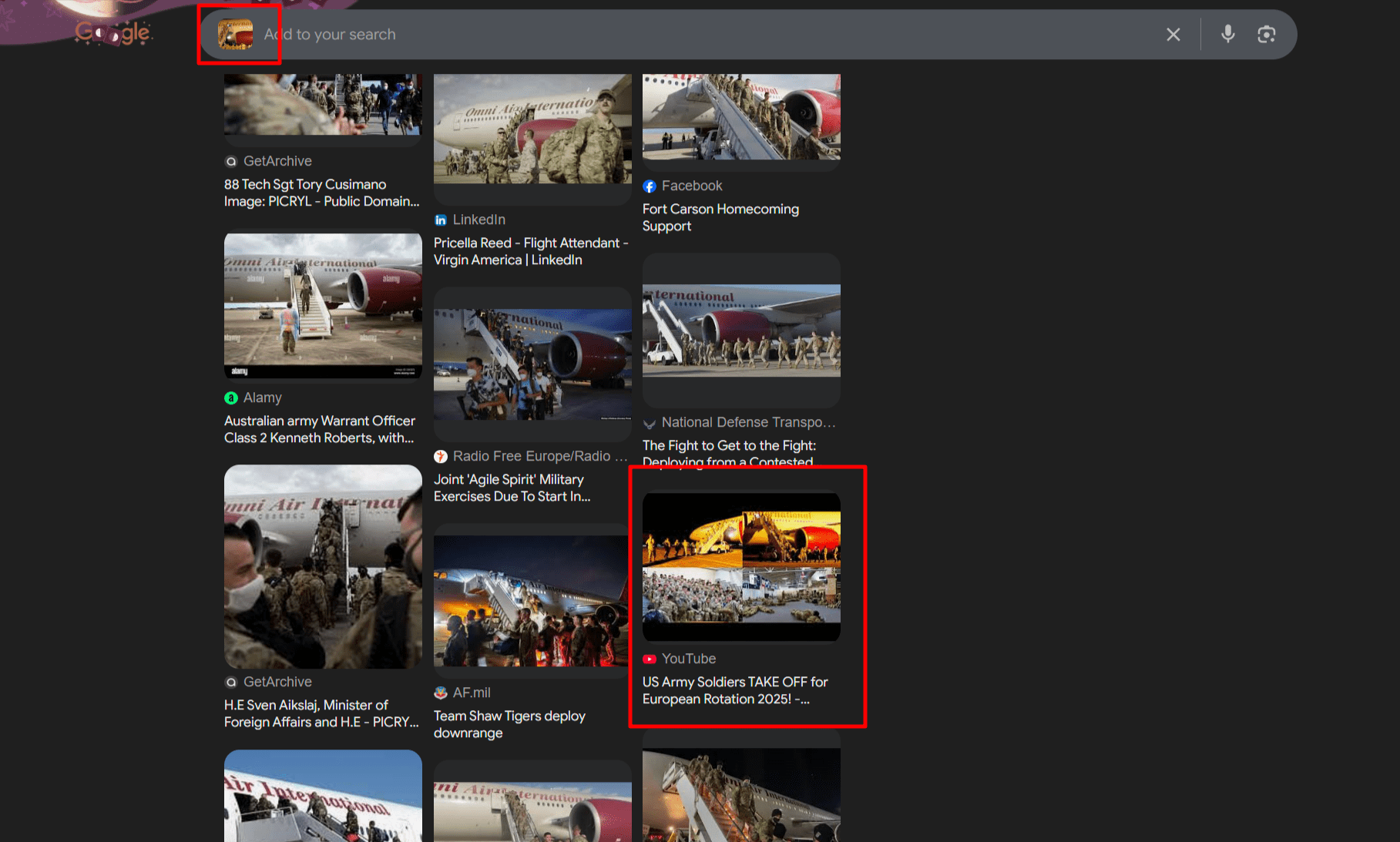Click the Facebook favicon icon
Screen dimensions: 1400x842
point(649,186)
